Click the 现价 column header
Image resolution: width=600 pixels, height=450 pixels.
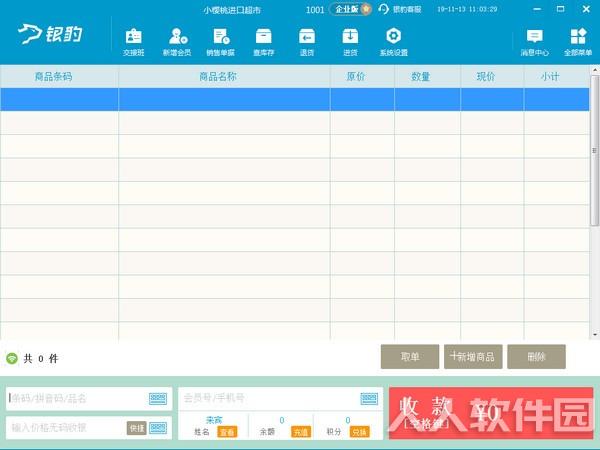coord(492,77)
